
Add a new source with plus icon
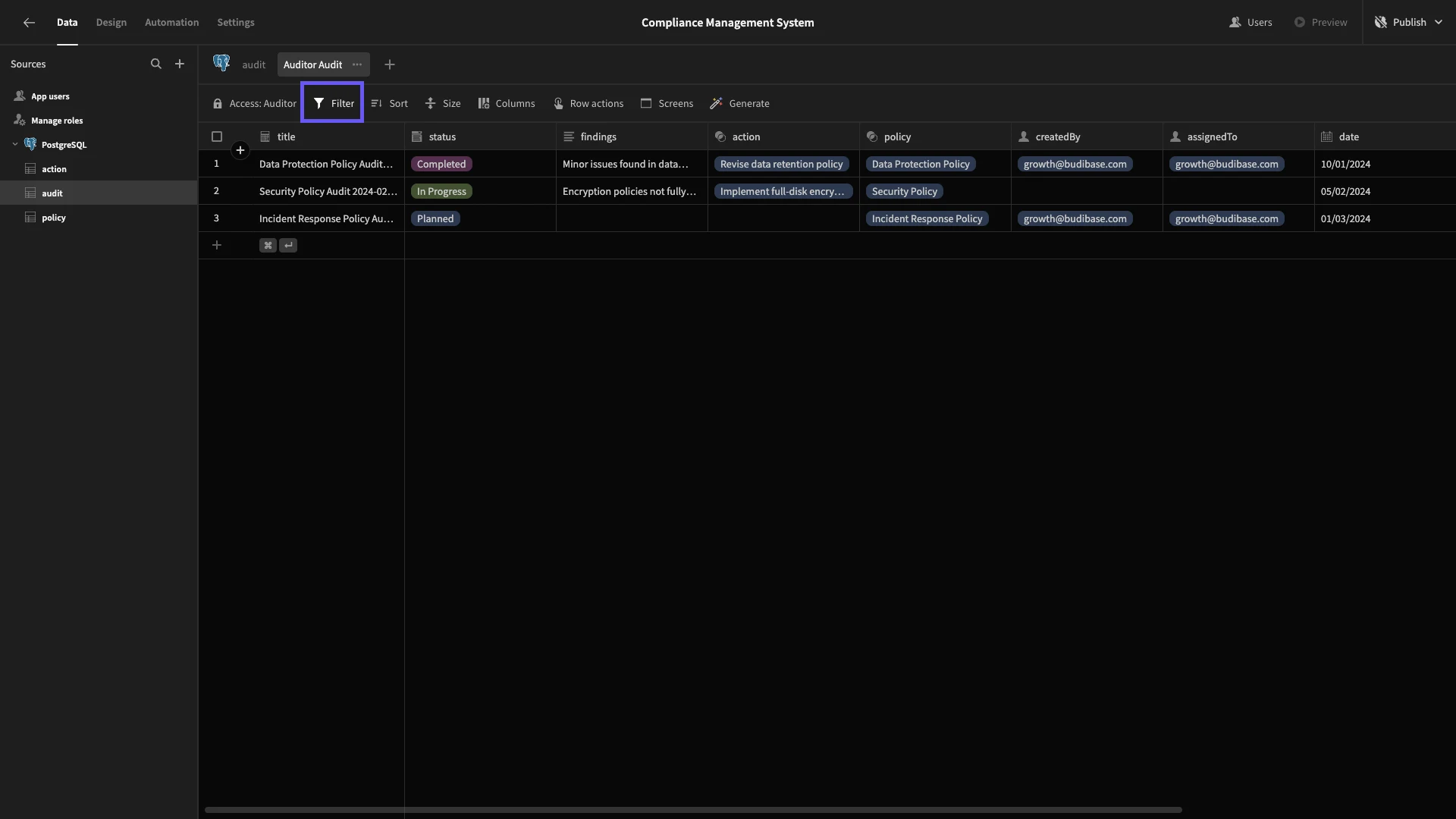pyautogui.click(x=180, y=64)
